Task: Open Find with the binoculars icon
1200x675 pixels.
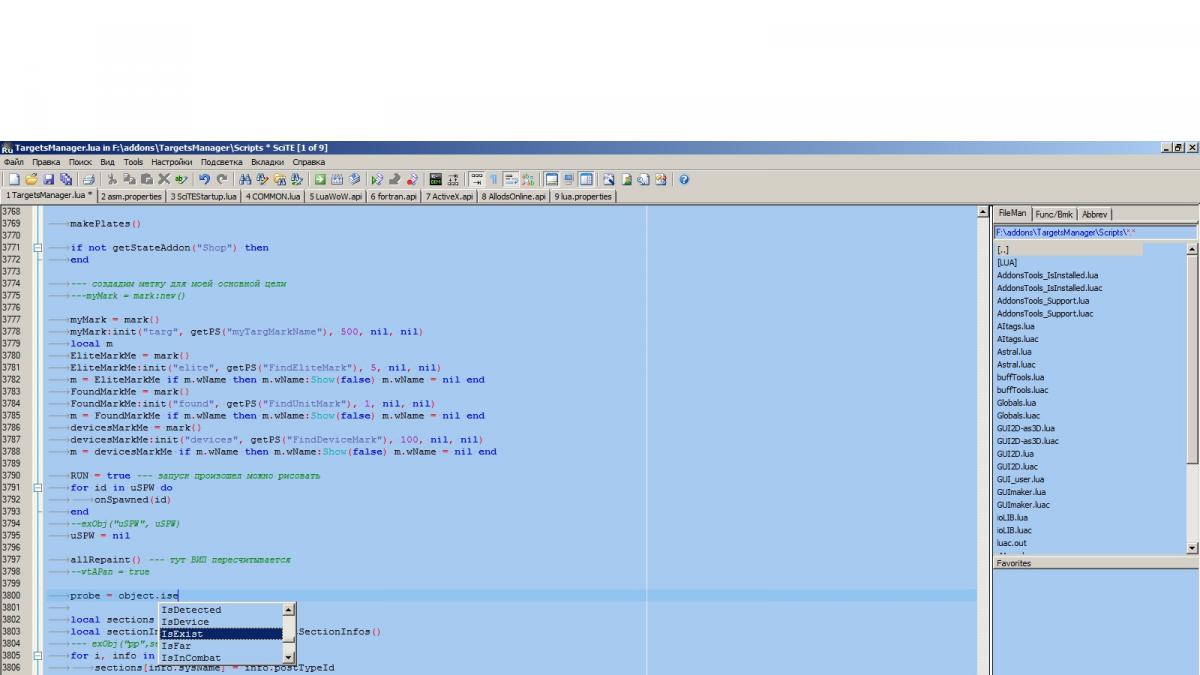Action: (246, 180)
